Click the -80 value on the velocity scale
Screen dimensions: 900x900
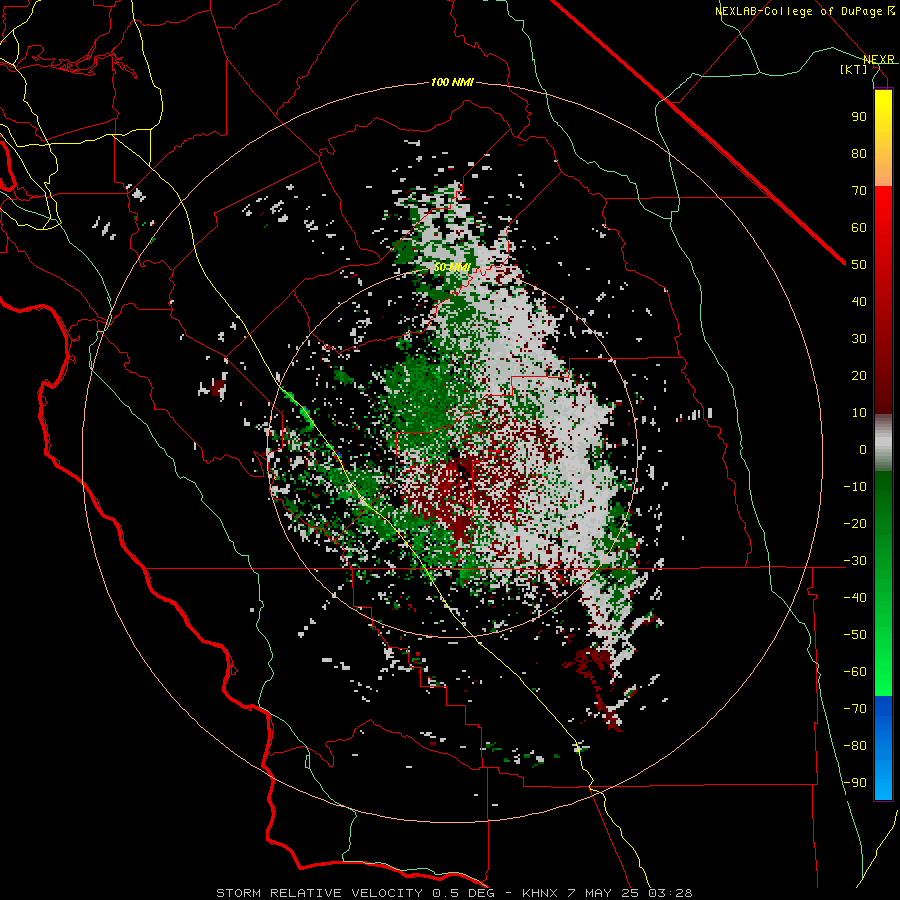[855, 746]
